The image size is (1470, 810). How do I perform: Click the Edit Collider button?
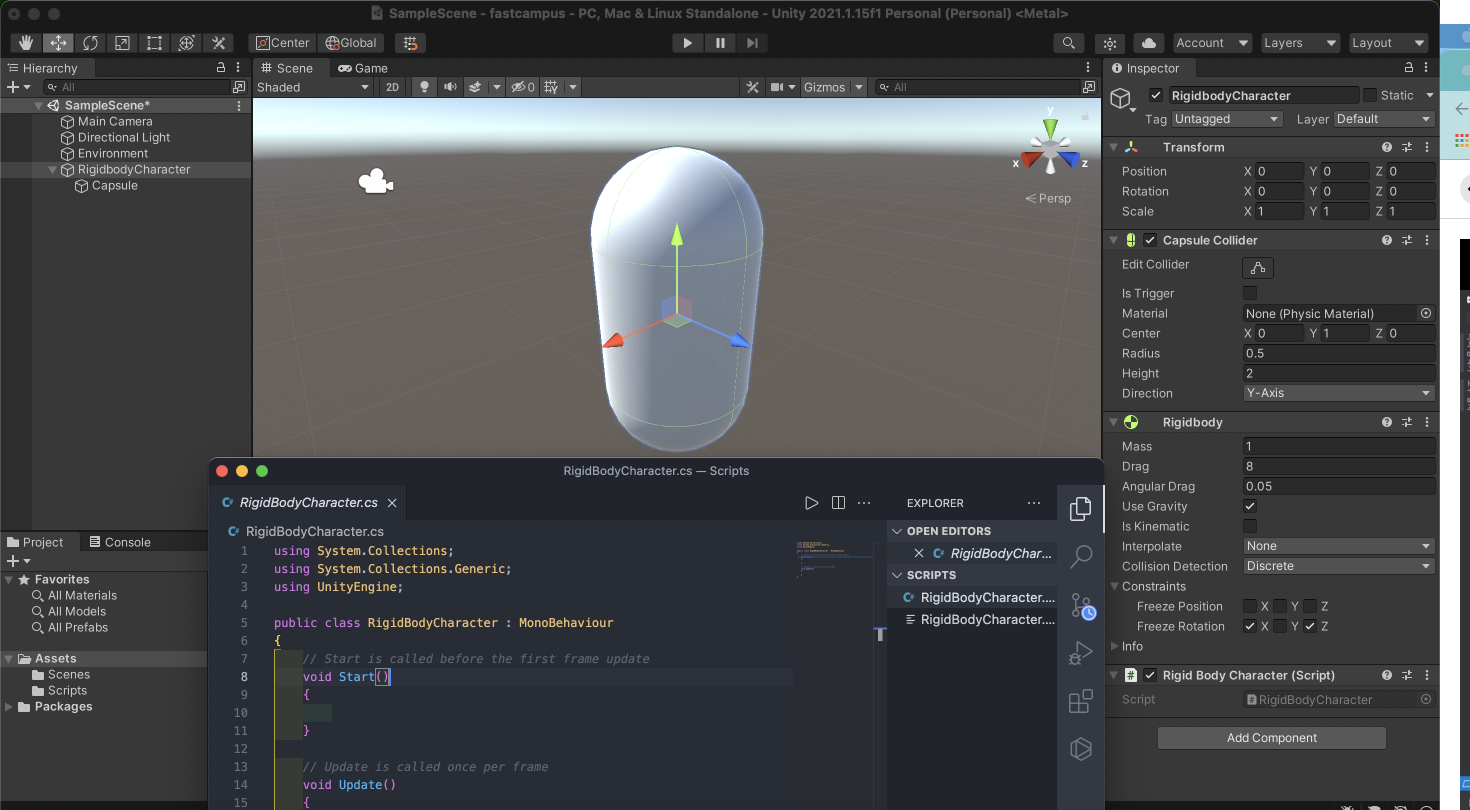[1258, 267]
